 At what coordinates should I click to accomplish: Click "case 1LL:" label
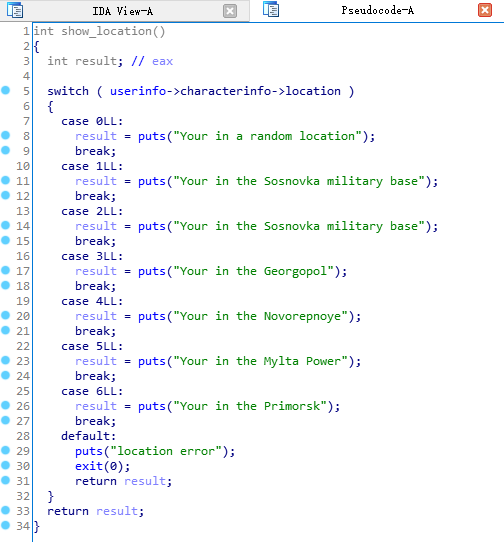(92, 166)
